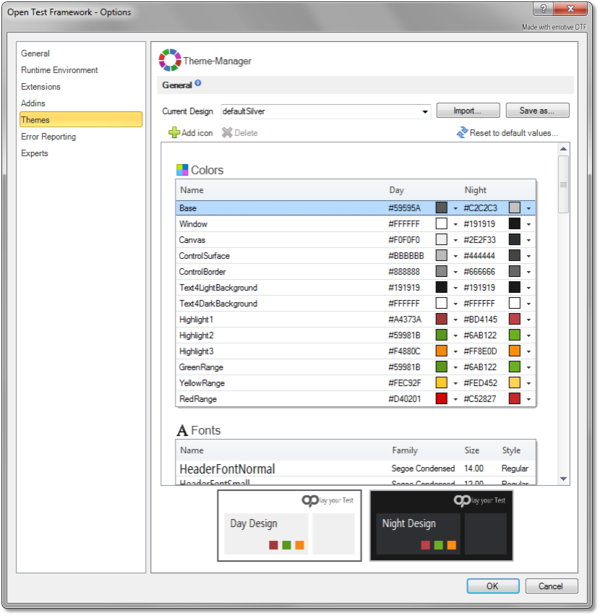Select General in the options sidebar
This screenshot has width=600, height=616.
(x=36, y=53)
